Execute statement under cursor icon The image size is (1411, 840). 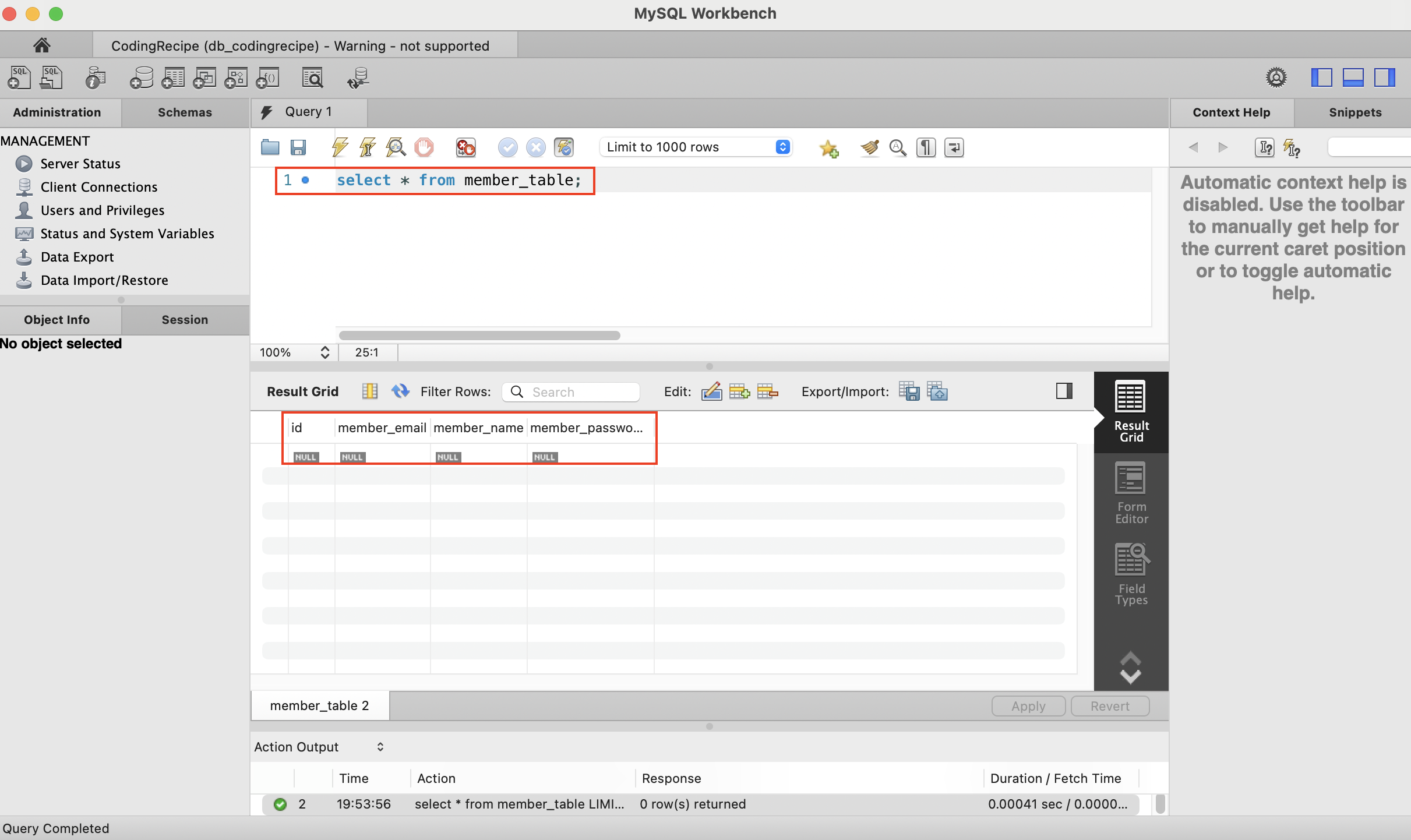click(x=368, y=147)
